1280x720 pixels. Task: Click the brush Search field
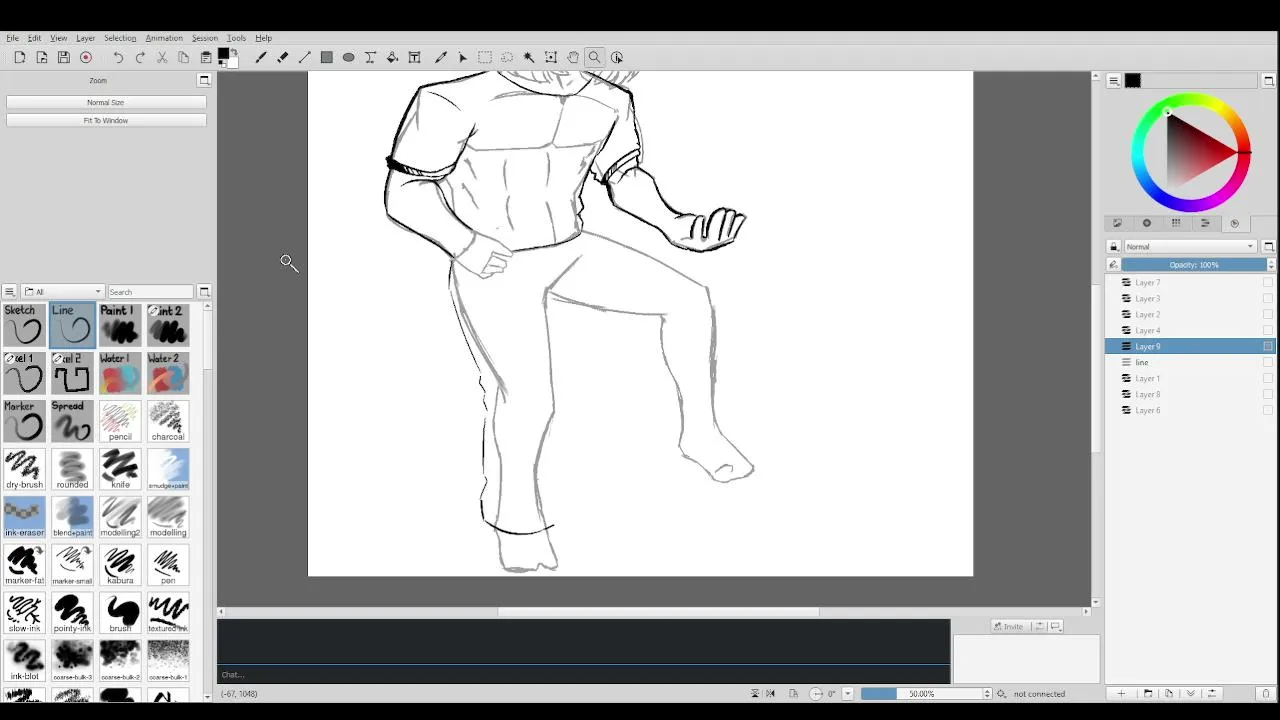coord(150,292)
